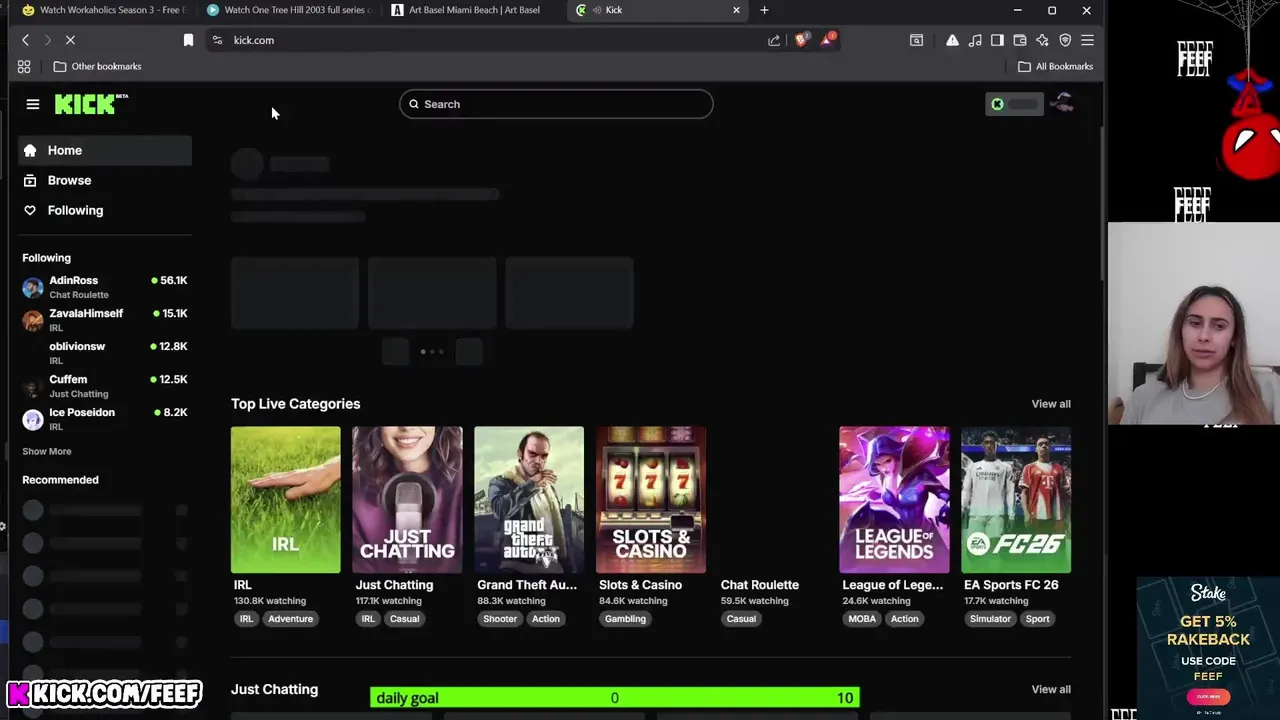
Task: Open the VPN shield icon
Action: [1065, 40]
